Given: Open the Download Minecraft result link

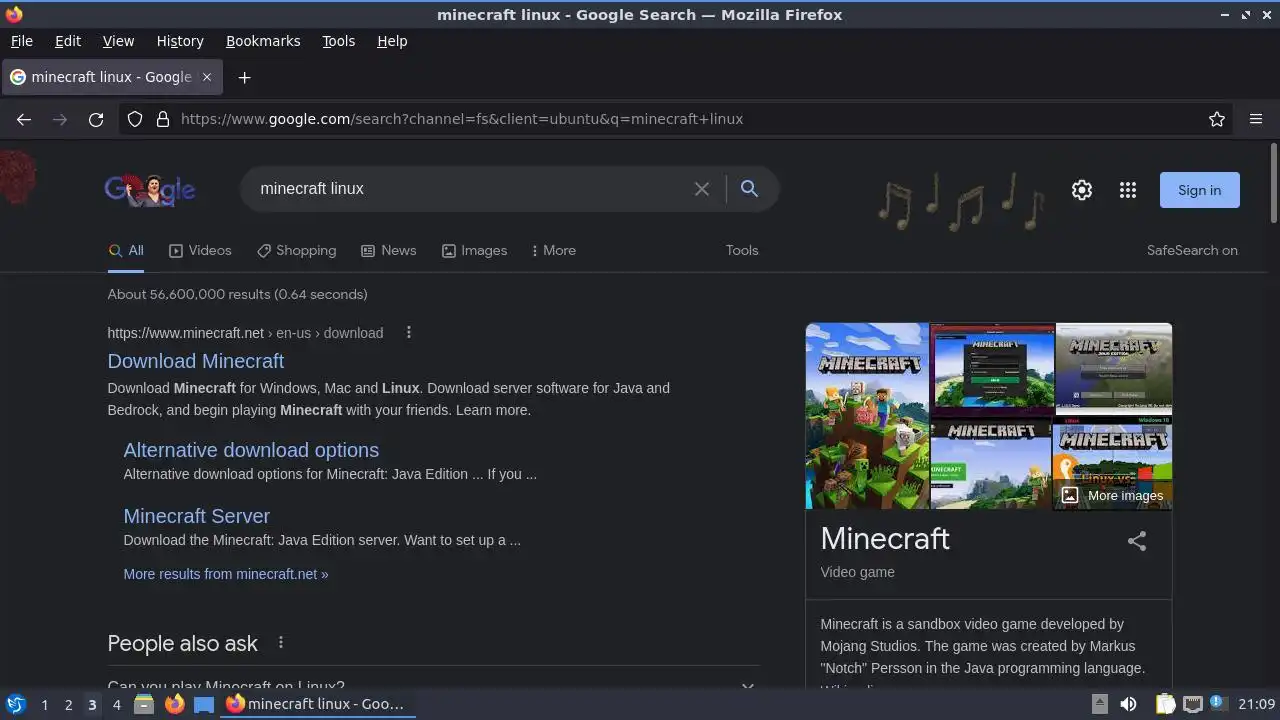Looking at the screenshot, I should (196, 361).
